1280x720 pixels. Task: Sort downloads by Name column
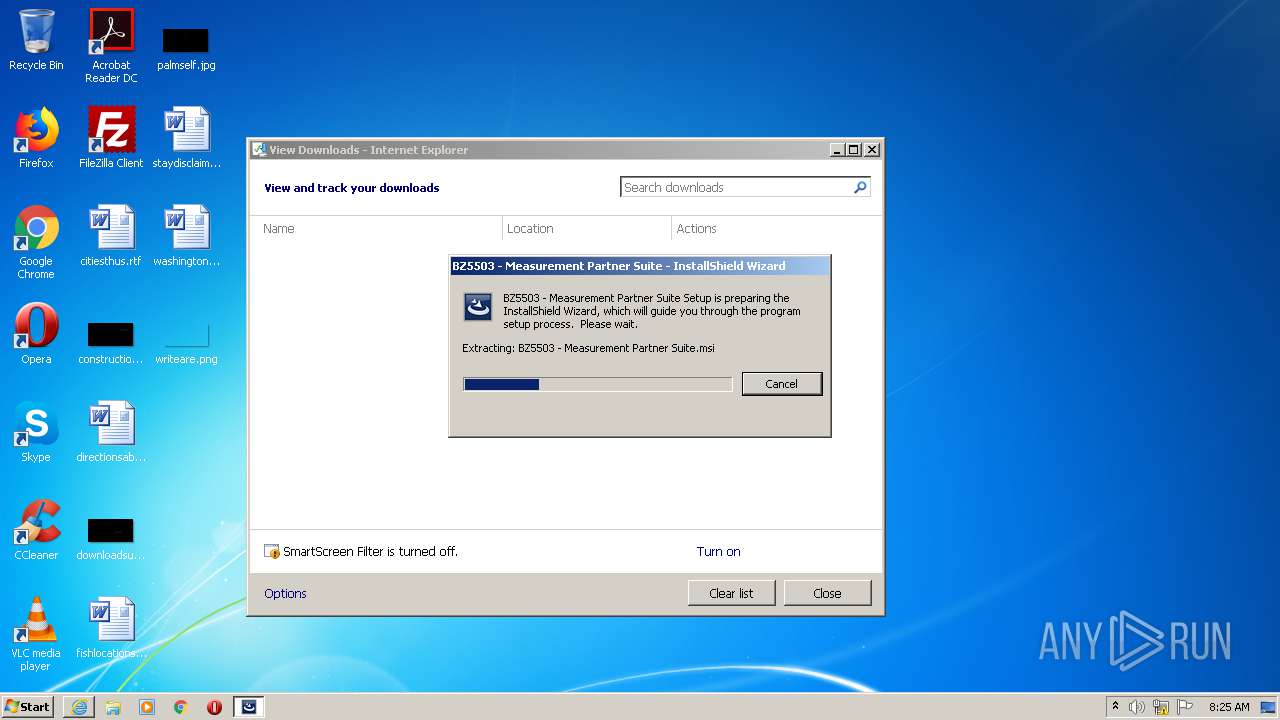click(x=376, y=228)
